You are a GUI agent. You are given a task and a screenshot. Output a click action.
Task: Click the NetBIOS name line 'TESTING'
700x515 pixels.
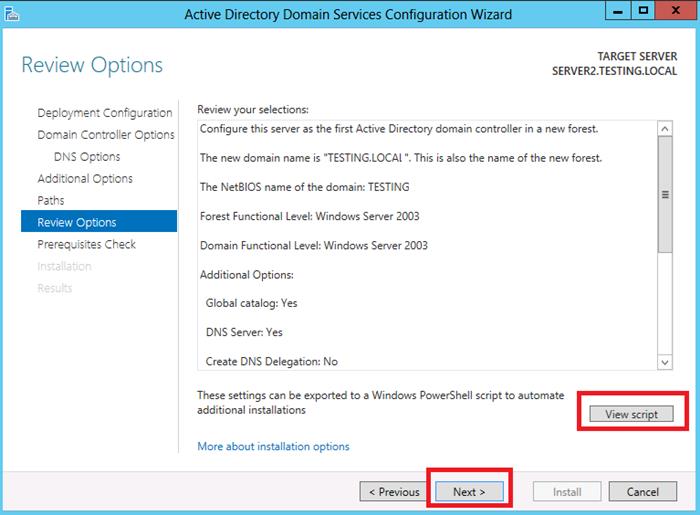(x=304, y=187)
